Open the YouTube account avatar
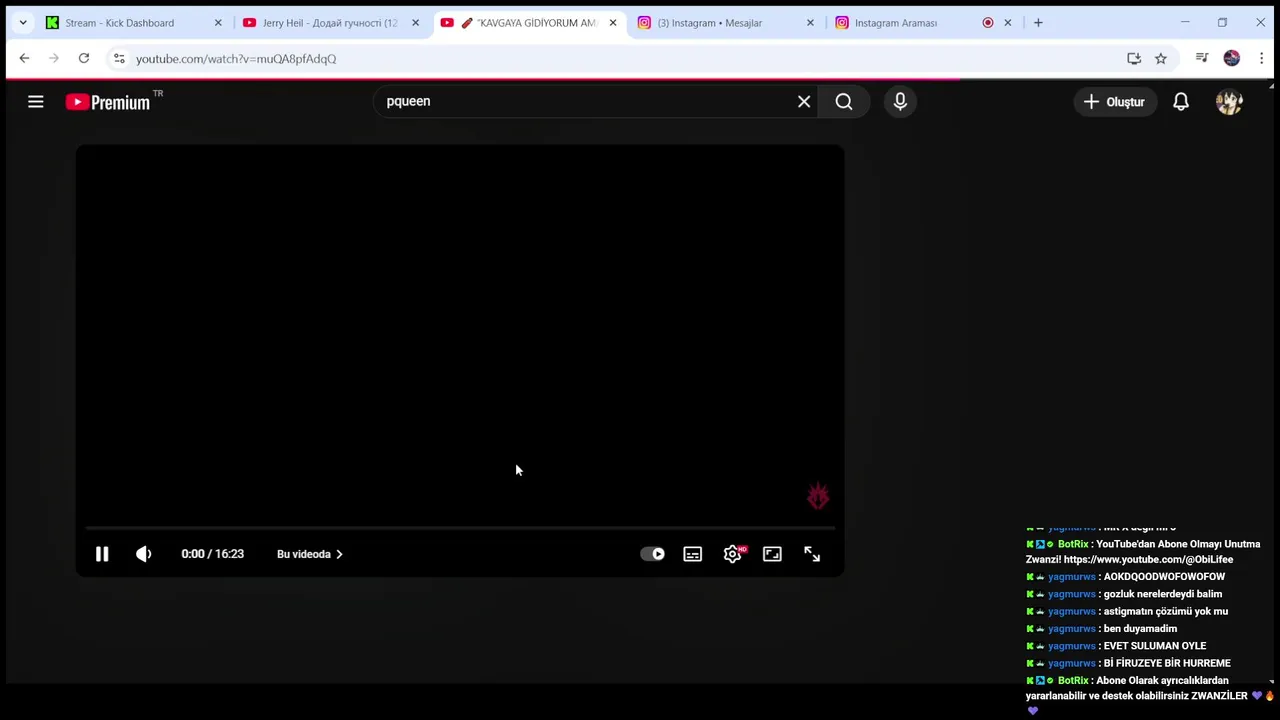 tap(1229, 101)
